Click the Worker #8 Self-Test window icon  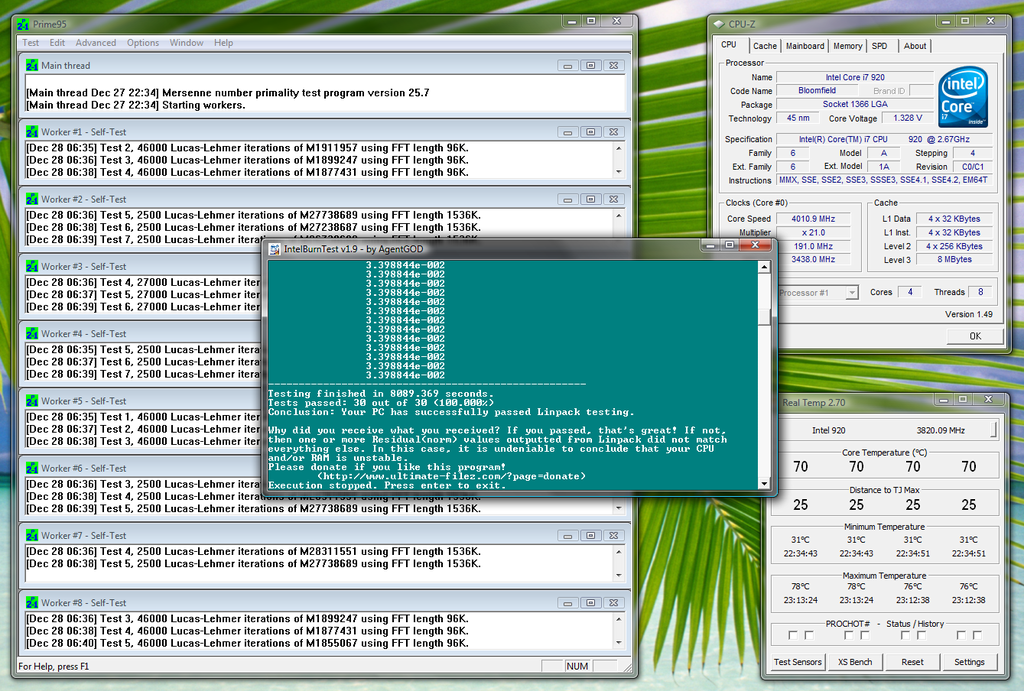(x=32, y=603)
